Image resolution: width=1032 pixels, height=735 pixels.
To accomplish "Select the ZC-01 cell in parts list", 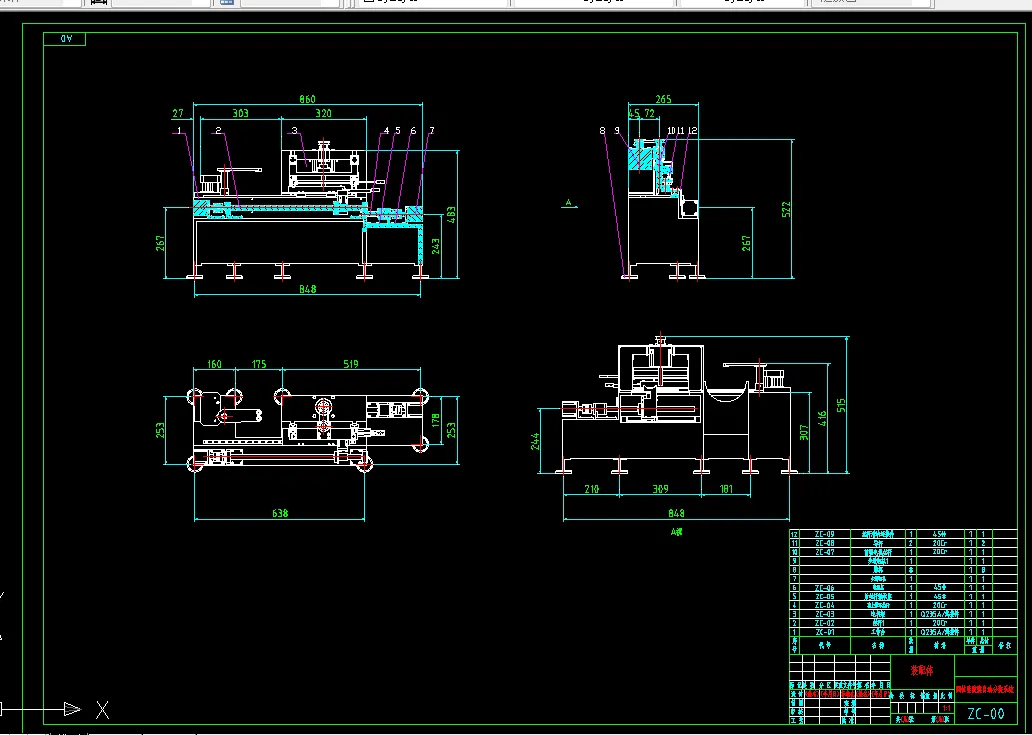I will click(x=825, y=632).
